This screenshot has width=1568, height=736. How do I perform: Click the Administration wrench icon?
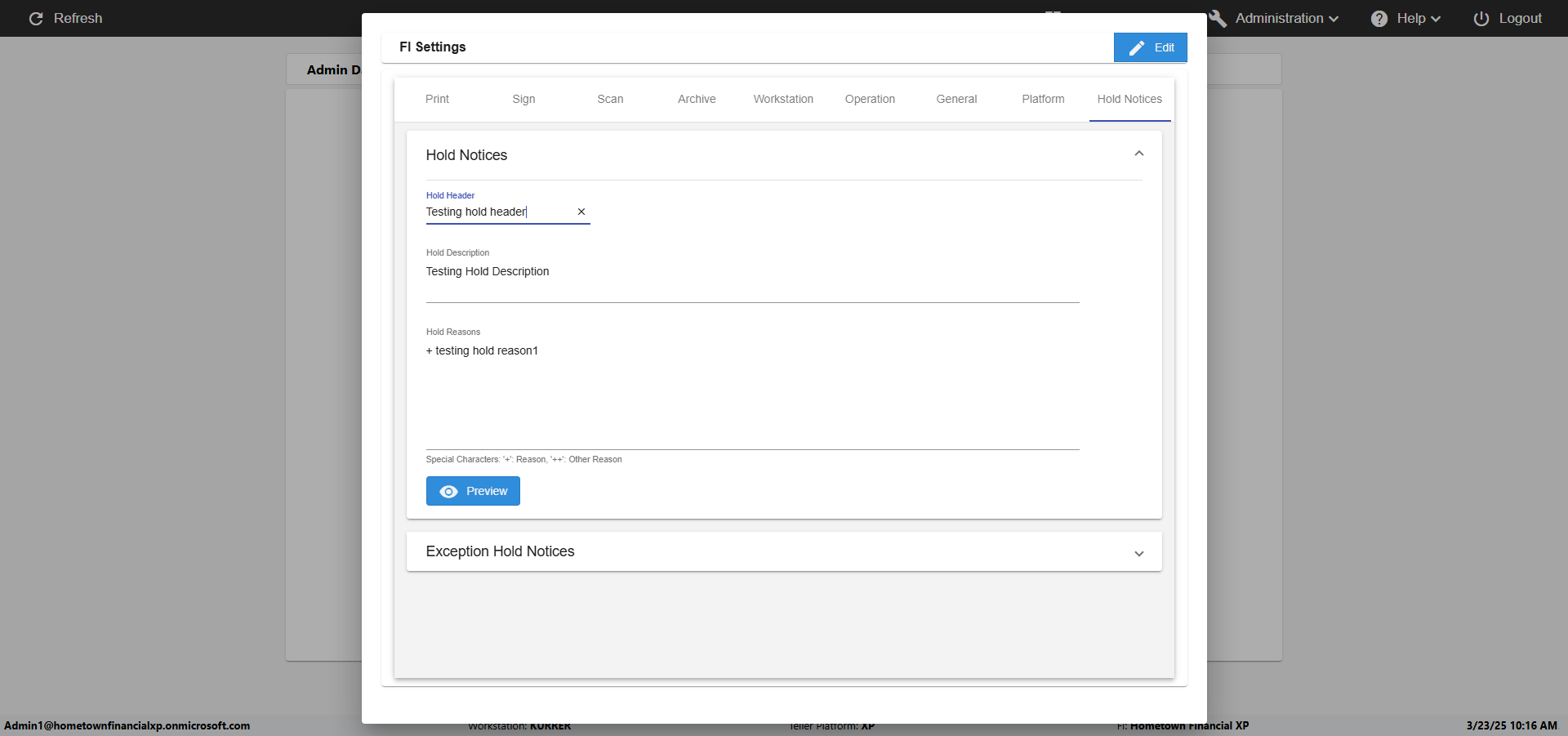[1218, 19]
